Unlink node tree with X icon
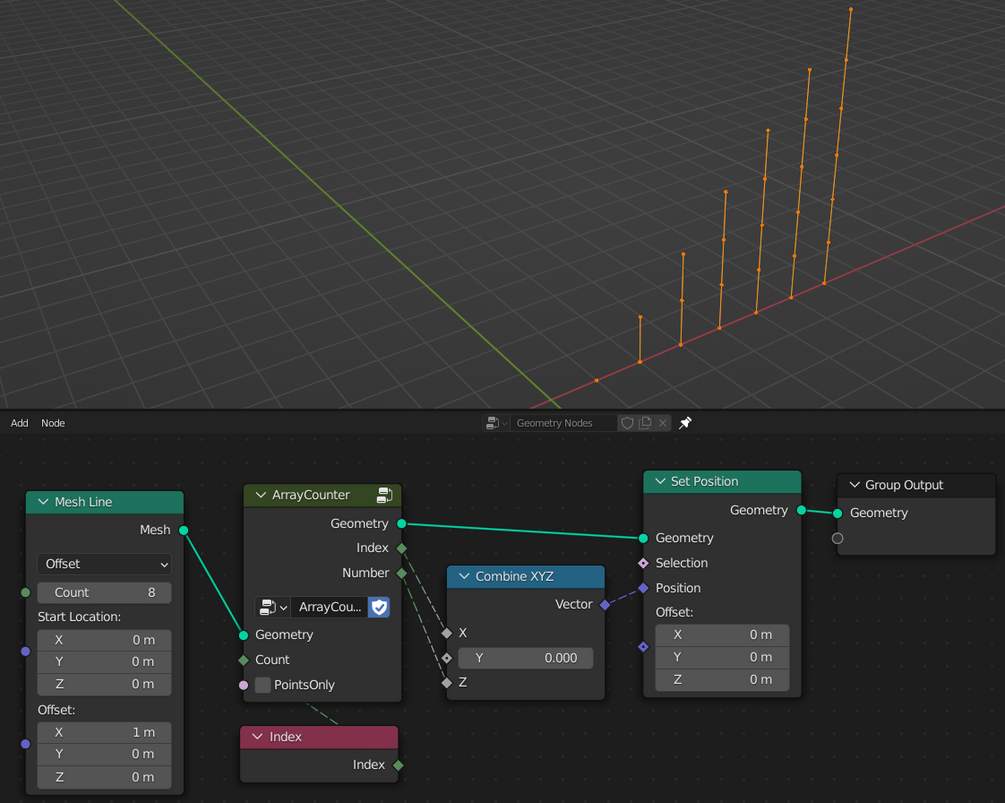This screenshot has width=1005, height=803. 663,423
